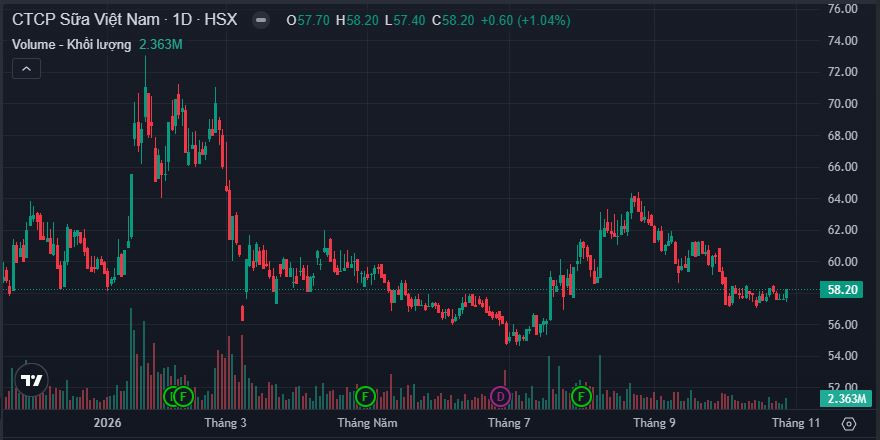This screenshot has width=880, height=440.
Task: Click the 2026 time axis label
Action: pos(108,423)
